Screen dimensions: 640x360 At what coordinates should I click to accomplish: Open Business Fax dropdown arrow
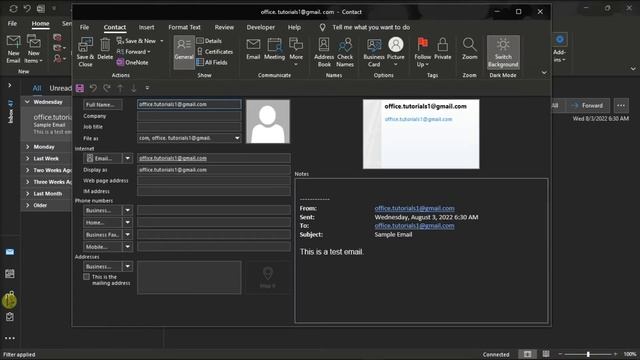tap(127, 235)
